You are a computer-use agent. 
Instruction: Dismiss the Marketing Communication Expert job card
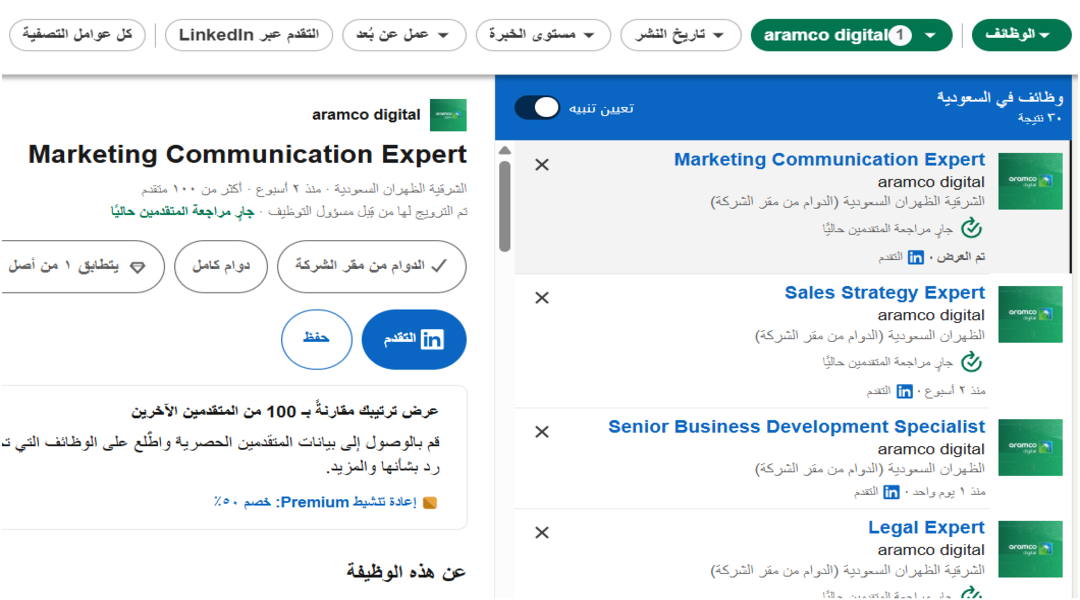[x=542, y=165]
